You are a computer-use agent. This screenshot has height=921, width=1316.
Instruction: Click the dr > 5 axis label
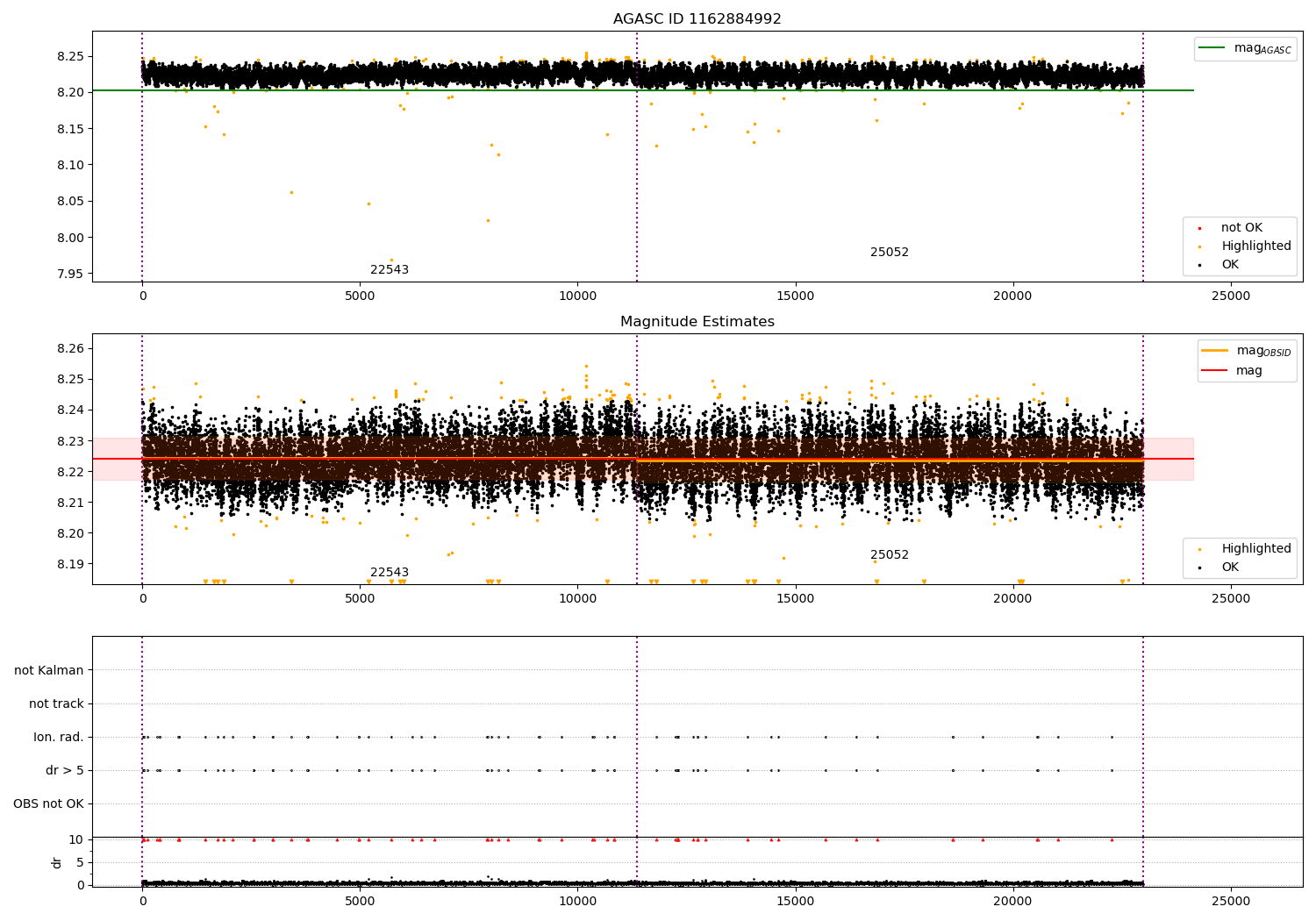(65, 771)
